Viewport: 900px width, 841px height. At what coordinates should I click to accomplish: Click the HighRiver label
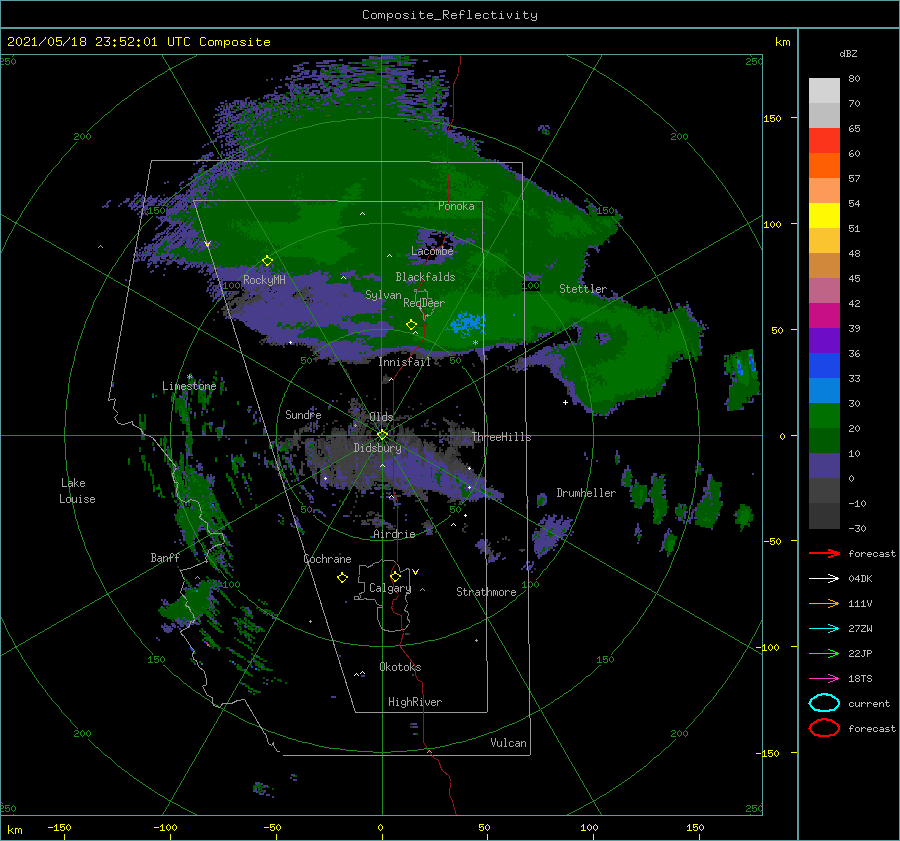tap(415, 702)
